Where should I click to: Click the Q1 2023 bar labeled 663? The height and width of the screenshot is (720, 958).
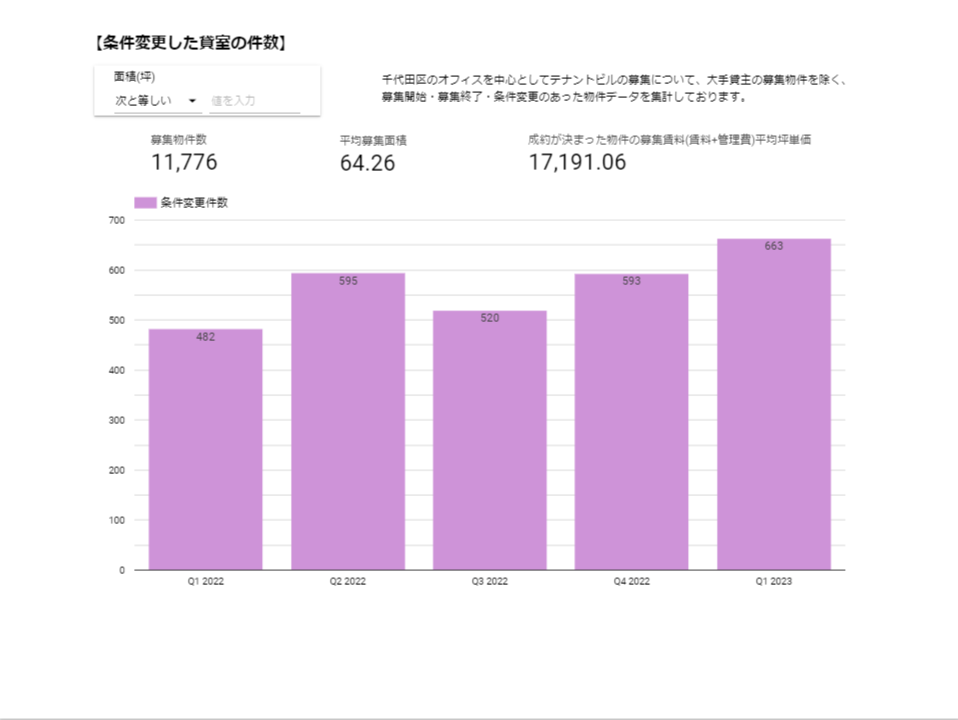point(773,404)
